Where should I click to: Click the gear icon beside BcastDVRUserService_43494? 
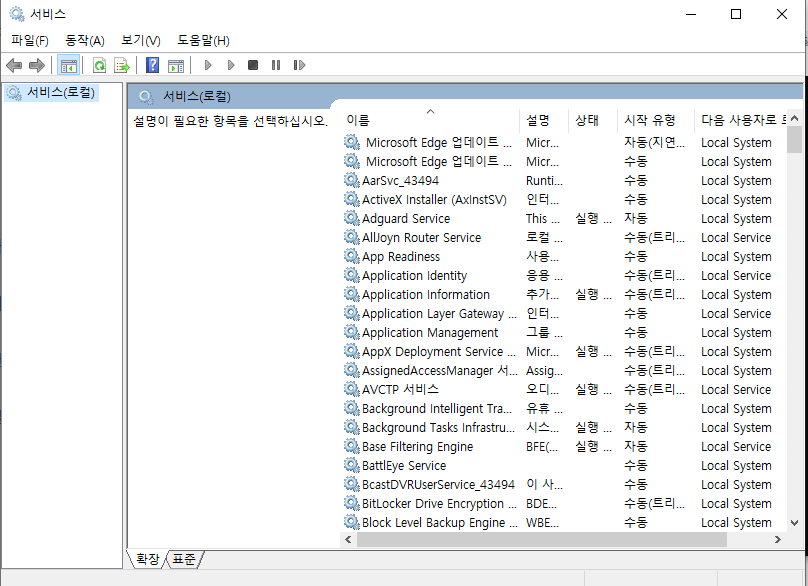[352, 484]
